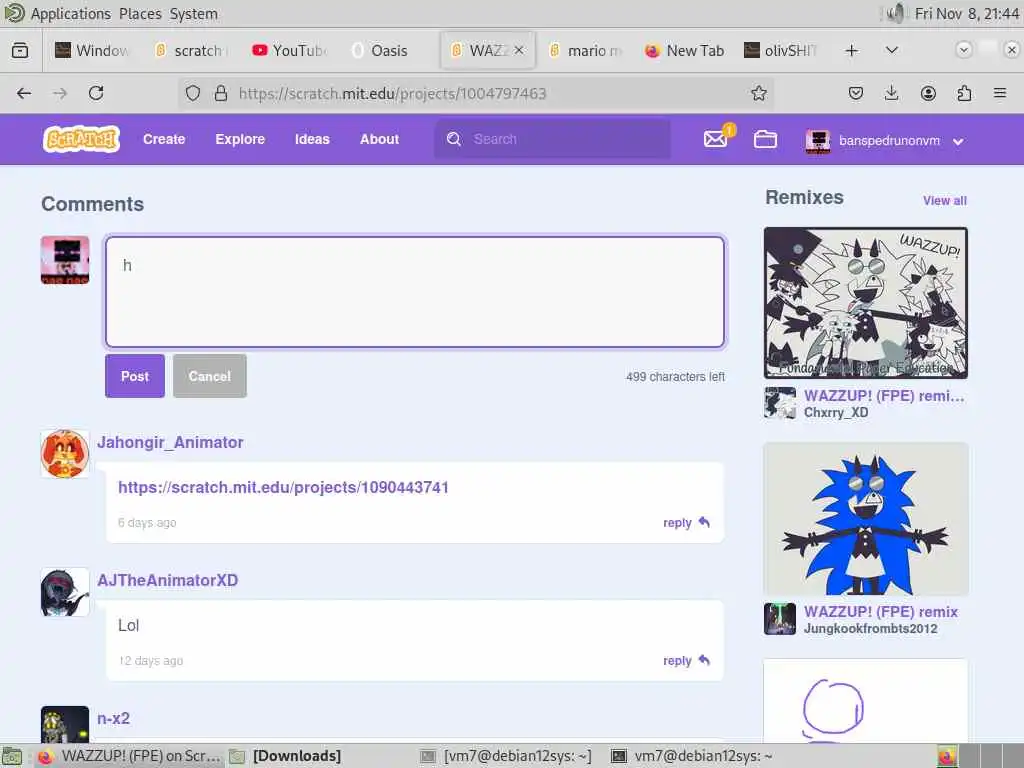1024x768 pixels.
Task: Click in the comment text box
Action: pos(415,292)
